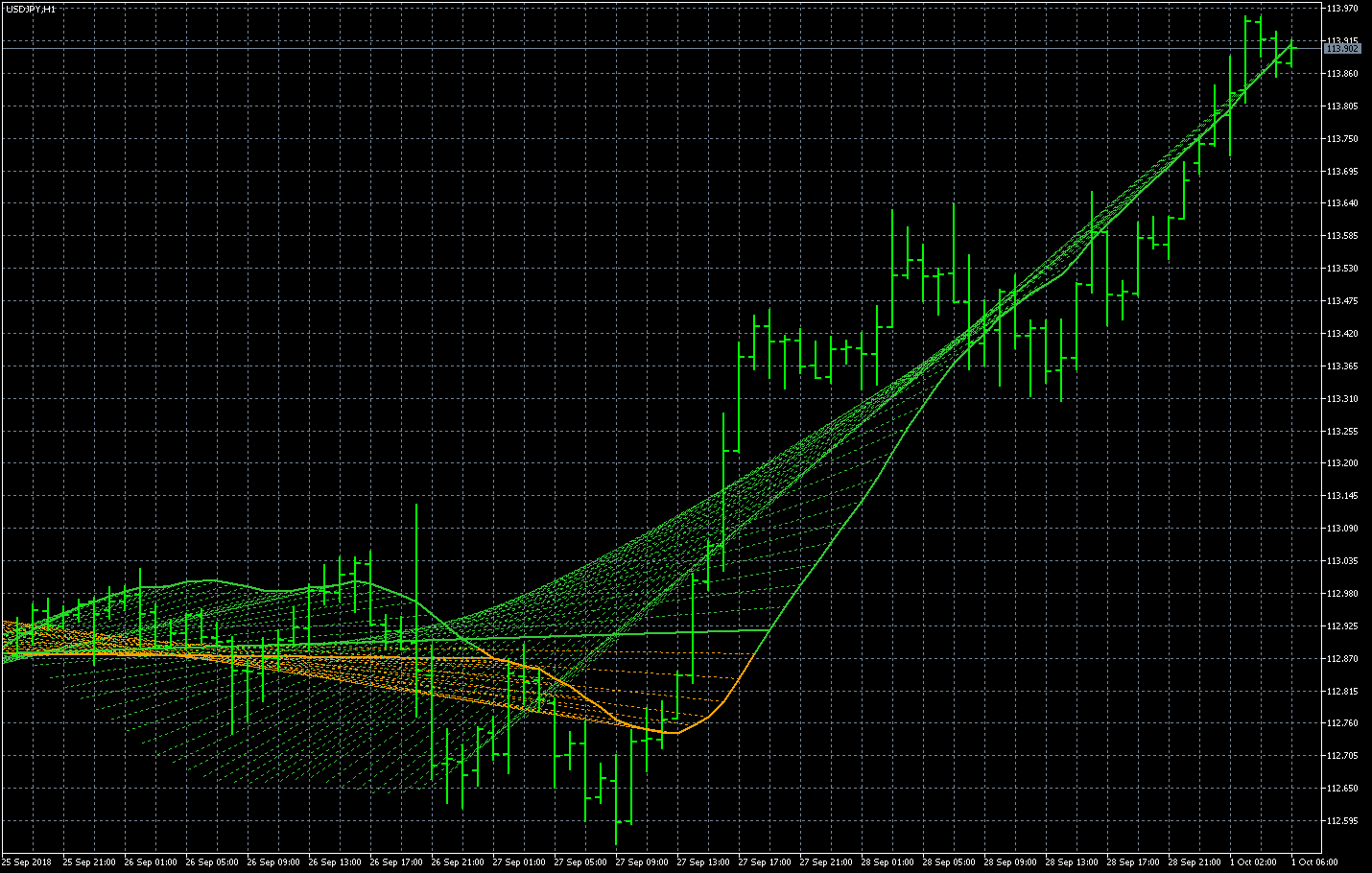Click price level 112.925 on the axis
Viewport: 1372px width, 873px height.
click(x=1343, y=626)
